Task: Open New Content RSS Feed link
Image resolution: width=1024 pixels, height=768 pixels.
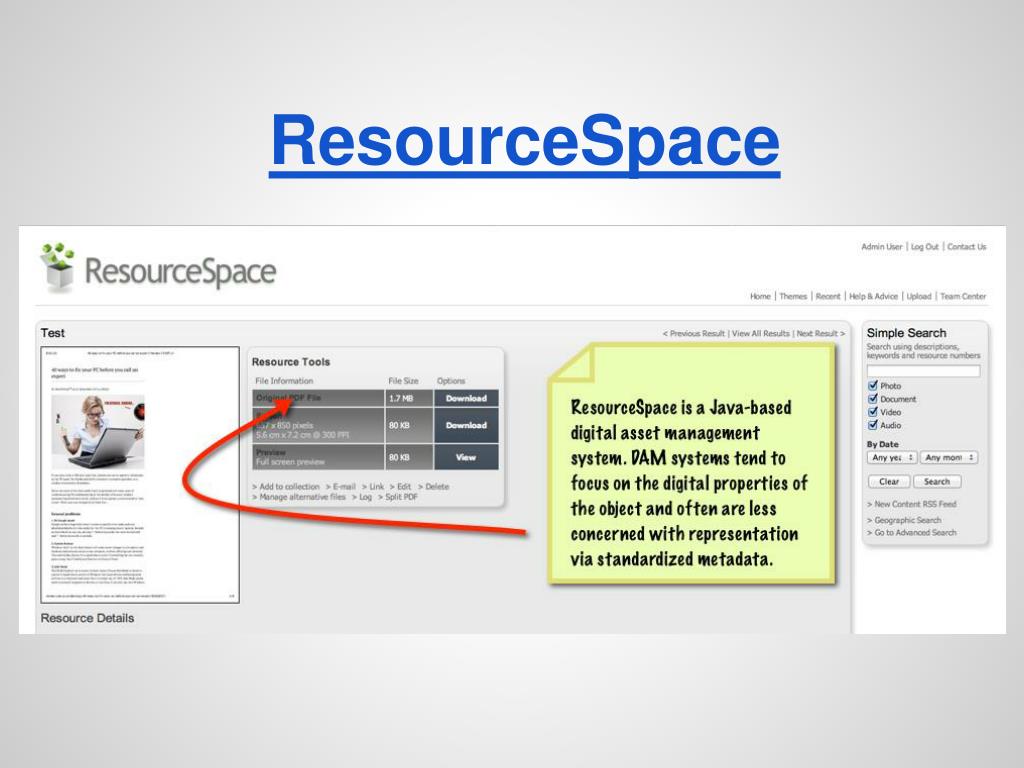Action: click(x=912, y=504)
